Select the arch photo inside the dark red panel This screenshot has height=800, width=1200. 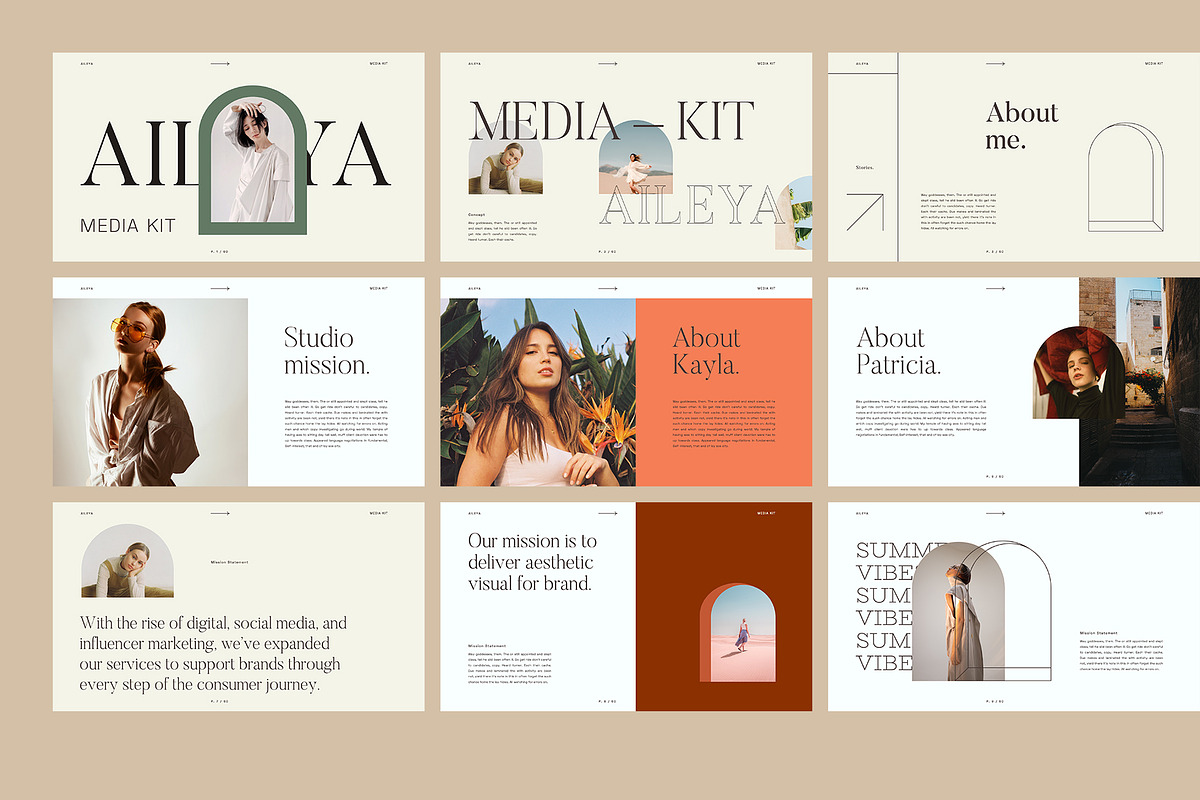coord(738,634)
